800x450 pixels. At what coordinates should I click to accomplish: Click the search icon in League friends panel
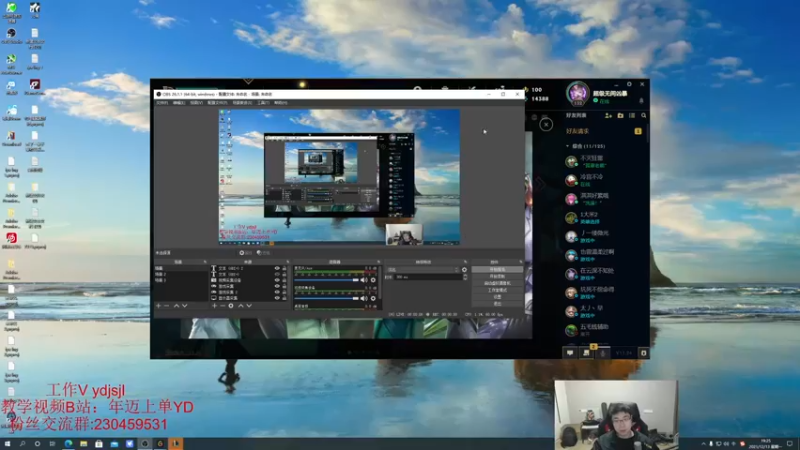644,116
